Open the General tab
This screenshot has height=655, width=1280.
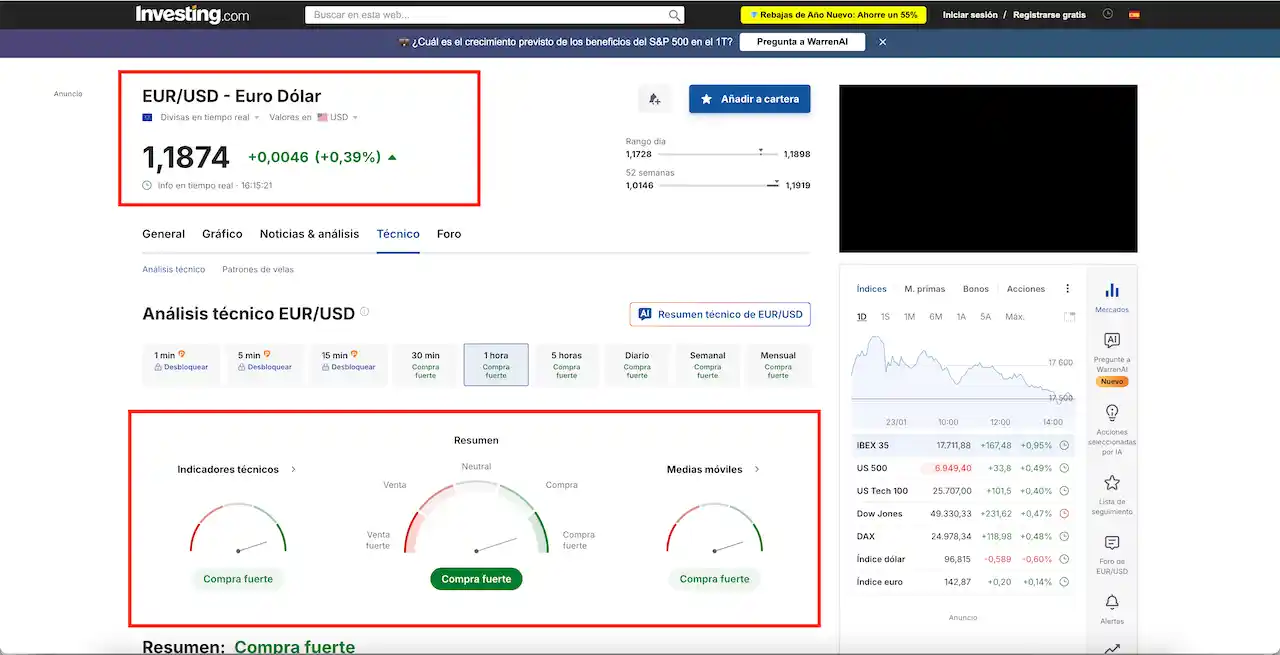point(163,234)
